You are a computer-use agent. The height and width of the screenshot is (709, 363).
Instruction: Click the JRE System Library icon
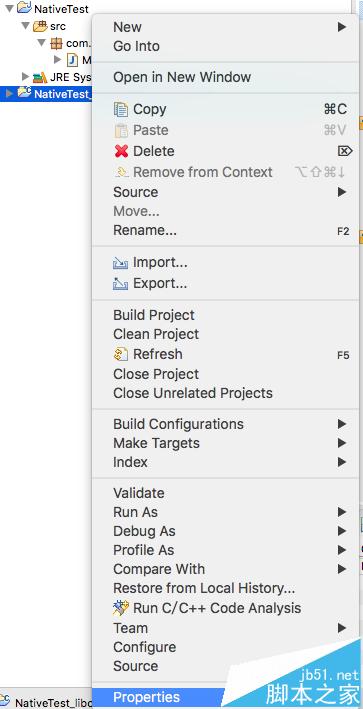coord(40,77)
